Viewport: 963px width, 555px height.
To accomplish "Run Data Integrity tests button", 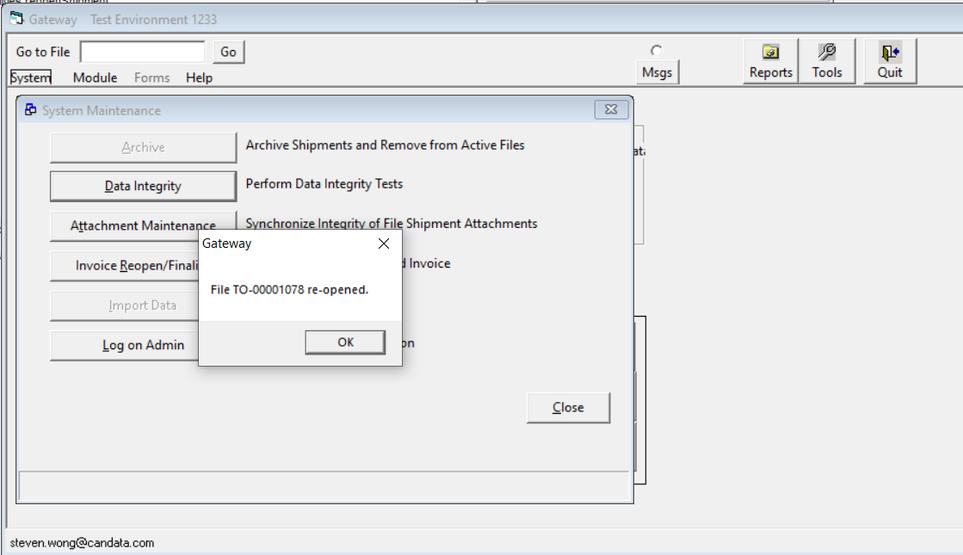I will (x=143, y=186).
